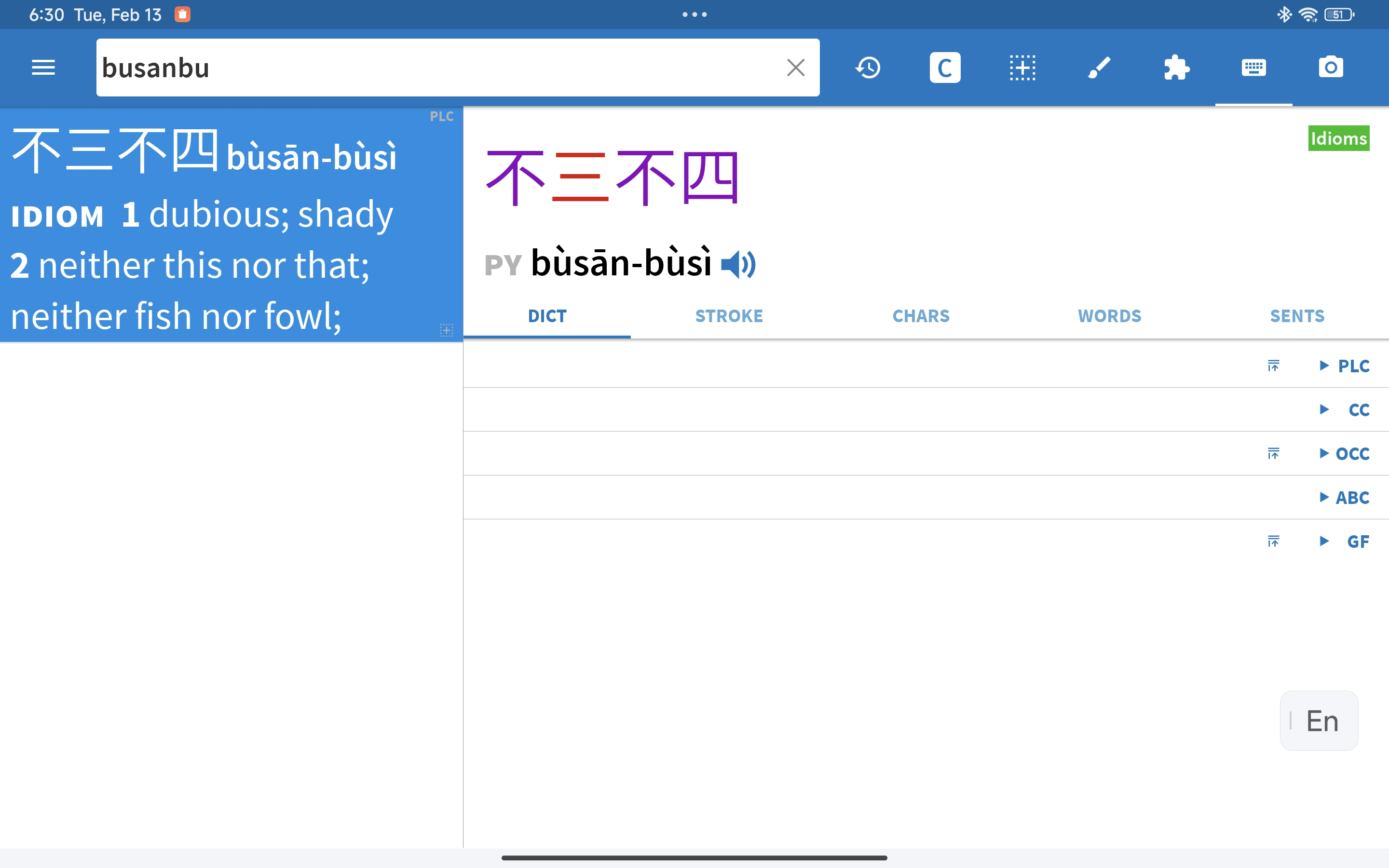Open search history

[868, 68]
